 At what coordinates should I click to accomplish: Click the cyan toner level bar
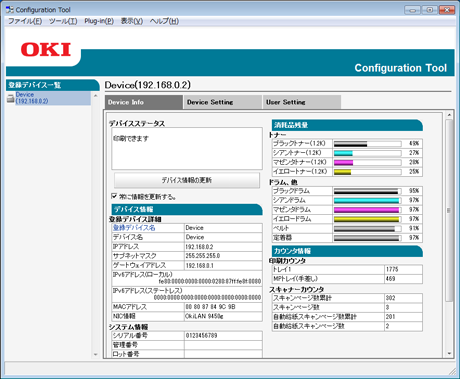(x=367, y=153)
